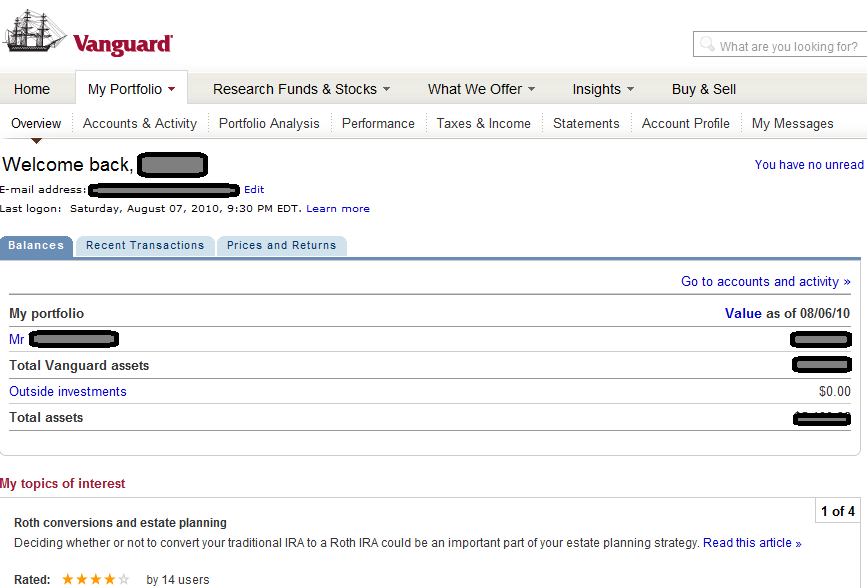The image size is (867, 588).
Task: Open Taxes & Income section
Action: tap(483, 123)
